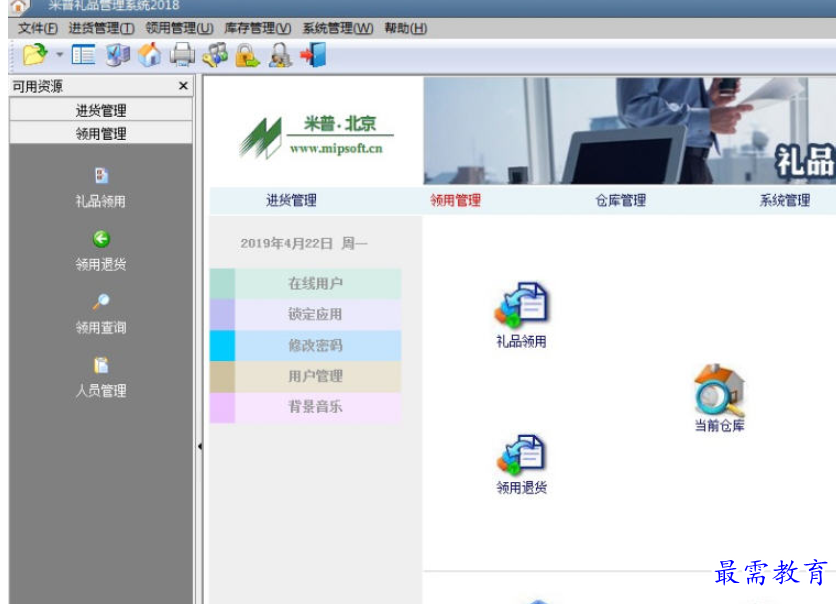Viewport: 836px width, 604px height.
Task: Switch to the 进货管理 navigation tab
Action: pyautogui.click(x=292, y=200)
